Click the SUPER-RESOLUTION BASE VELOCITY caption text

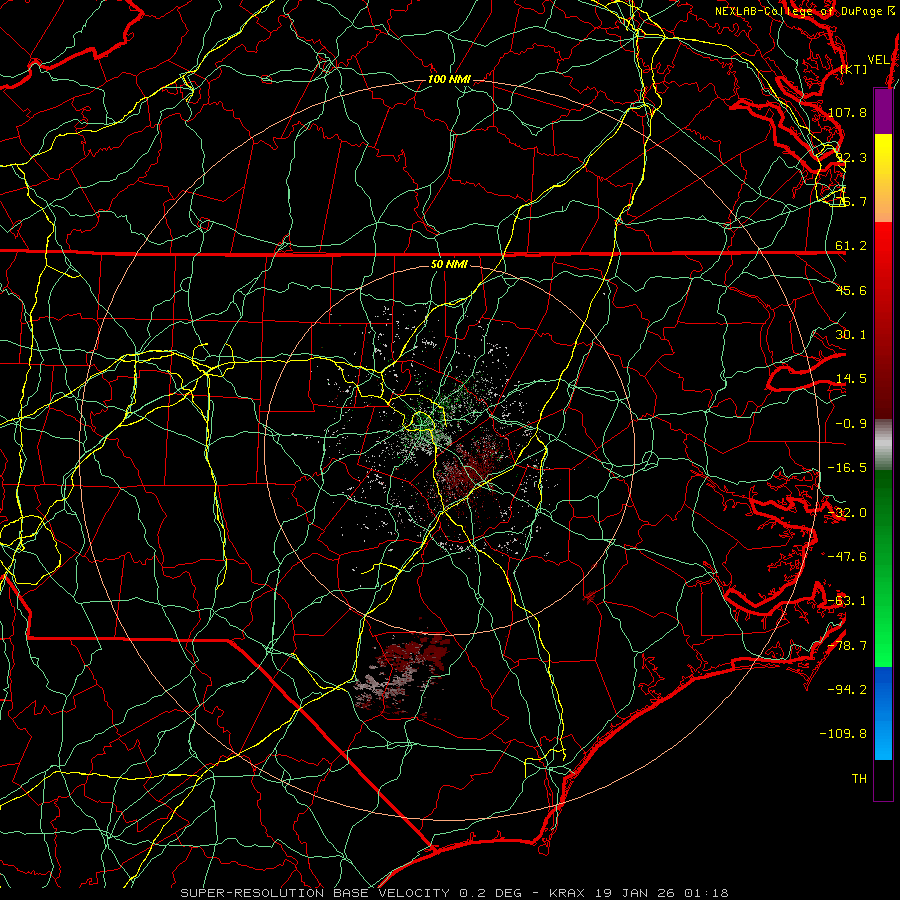[315, 893]
